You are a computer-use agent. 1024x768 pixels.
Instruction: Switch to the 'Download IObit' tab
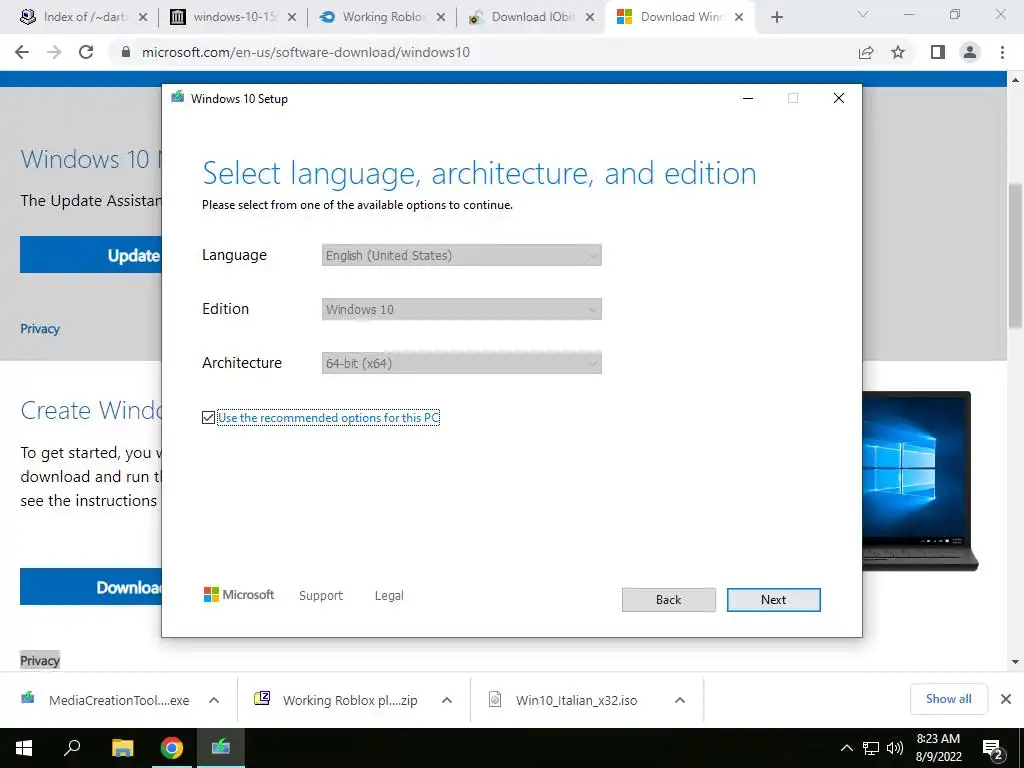530,17
